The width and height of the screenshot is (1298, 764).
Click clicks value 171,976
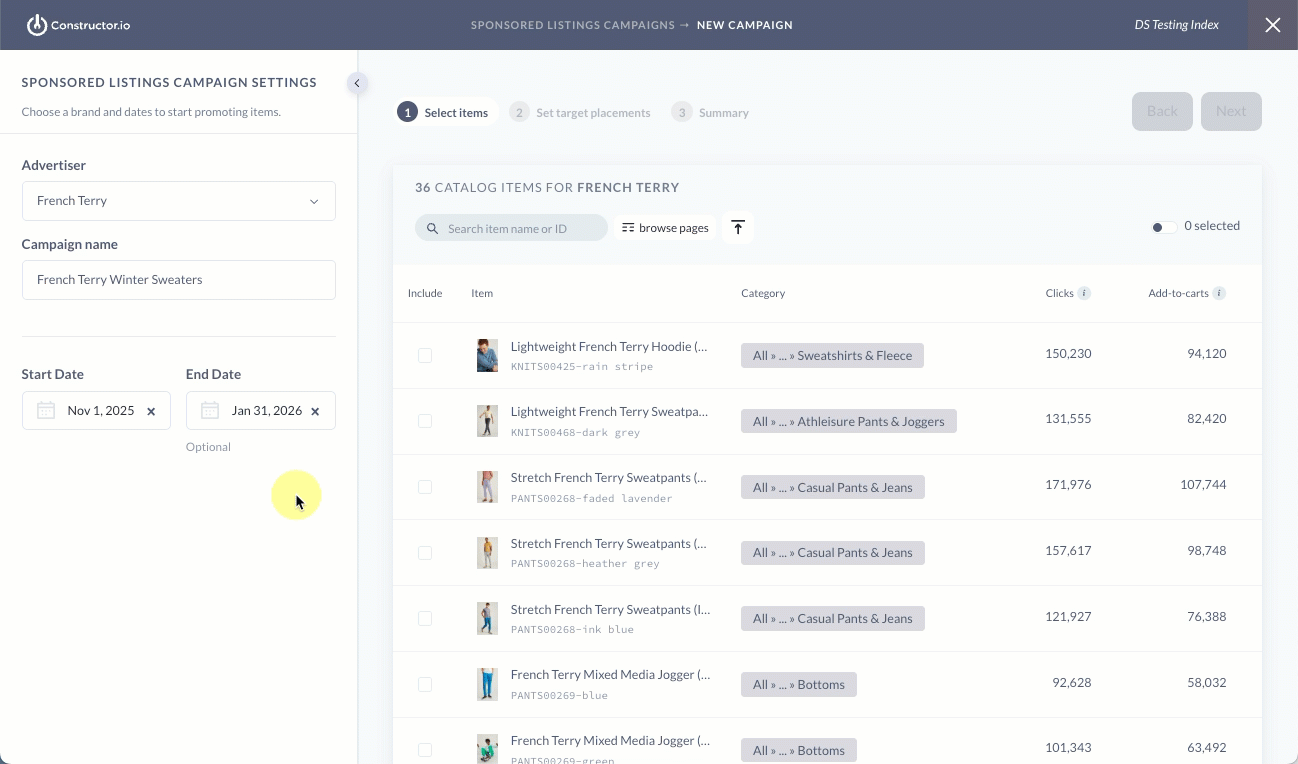(1068, 485)
